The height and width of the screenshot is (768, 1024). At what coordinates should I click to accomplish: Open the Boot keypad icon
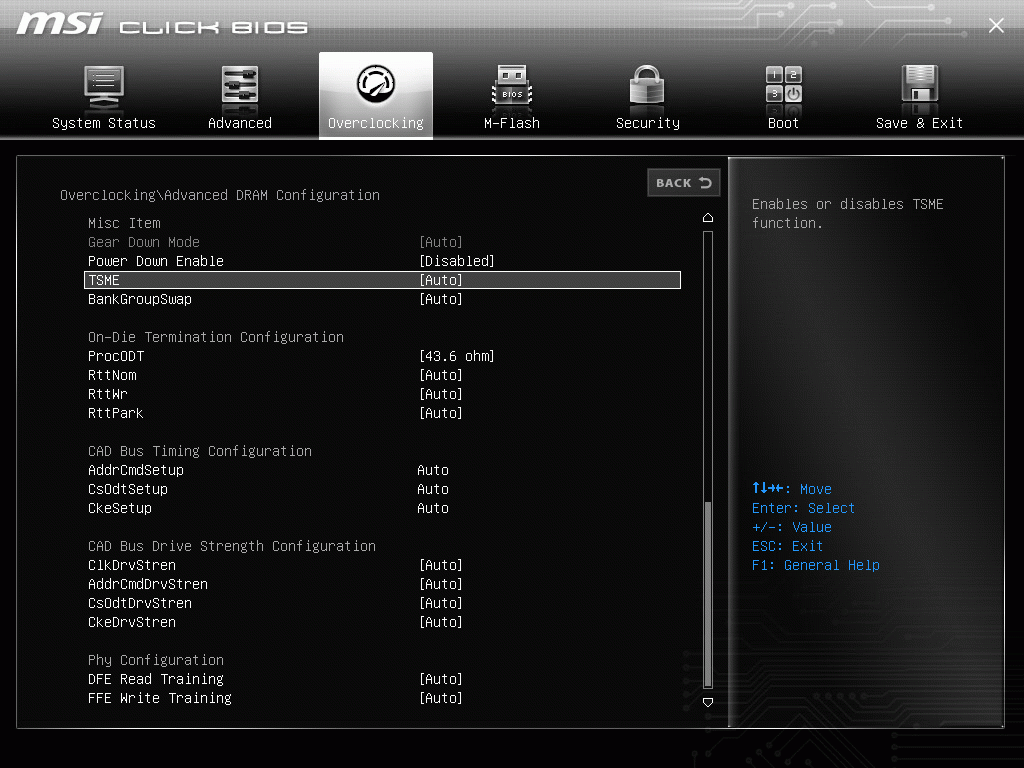(784, 85)
